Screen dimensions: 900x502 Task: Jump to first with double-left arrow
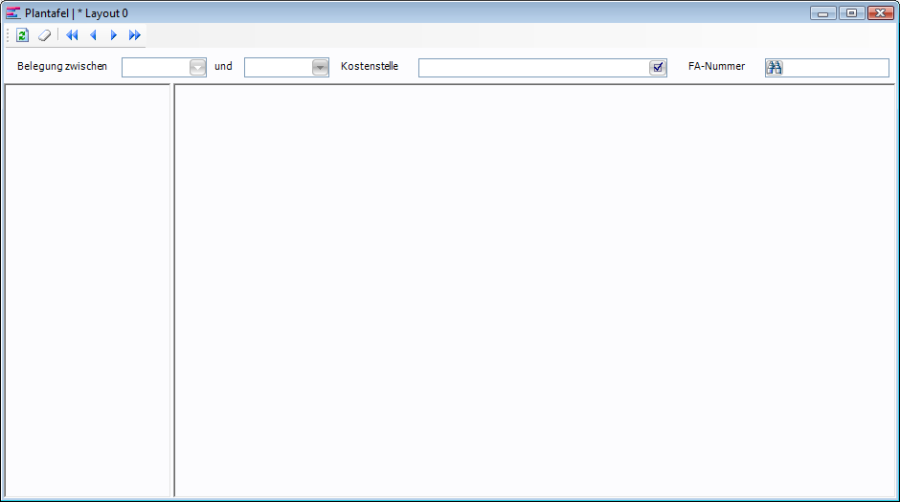coord(72,35)
